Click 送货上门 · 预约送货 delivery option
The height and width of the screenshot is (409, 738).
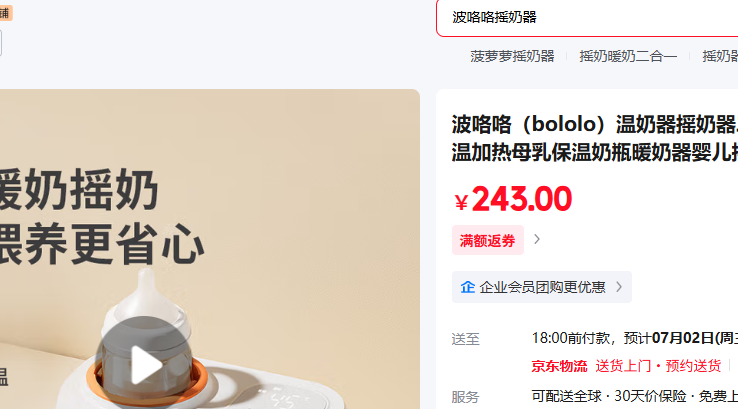point(658,366)
